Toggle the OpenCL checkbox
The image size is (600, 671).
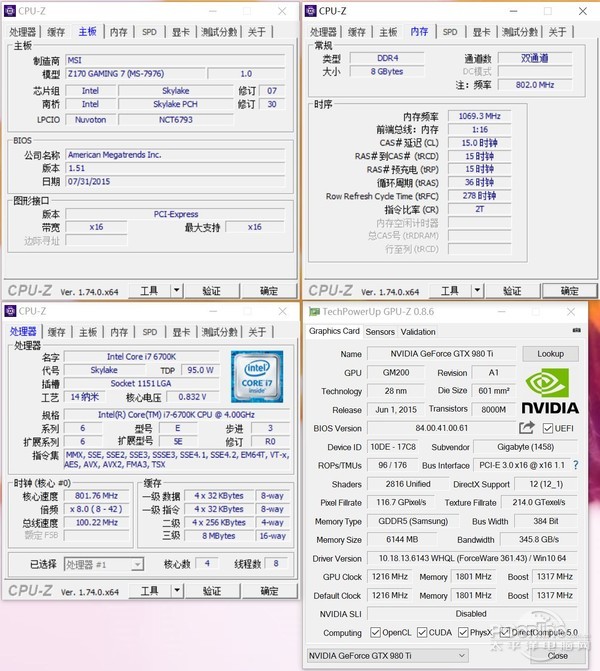click(375, 632)
